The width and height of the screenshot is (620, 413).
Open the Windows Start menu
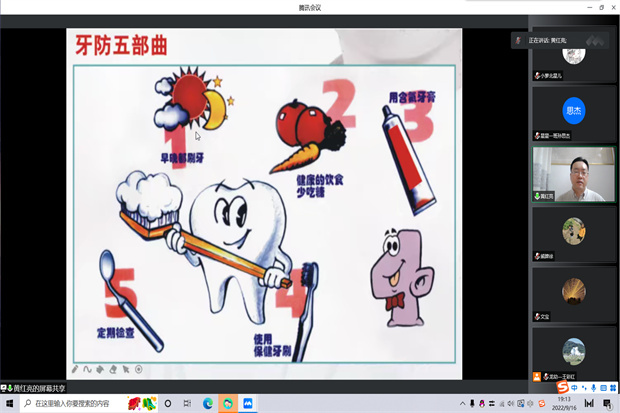coord(9,404)
